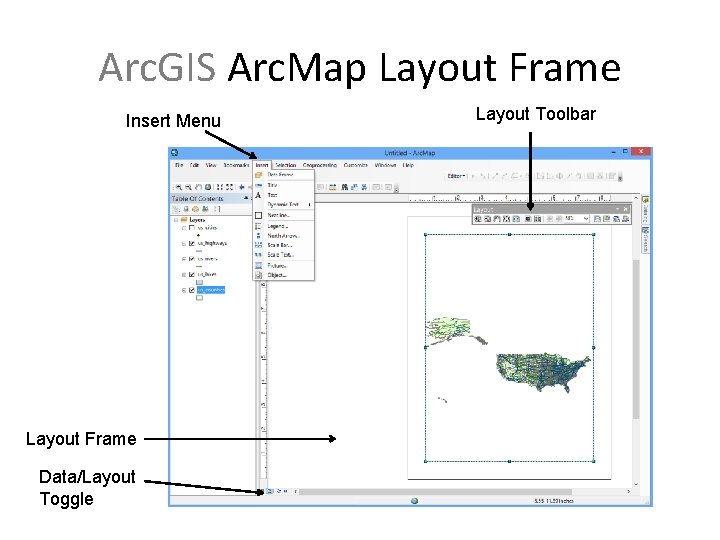720x540 pixels.
Task: Go back to previous extent arrow
Action: coord(242,187)
